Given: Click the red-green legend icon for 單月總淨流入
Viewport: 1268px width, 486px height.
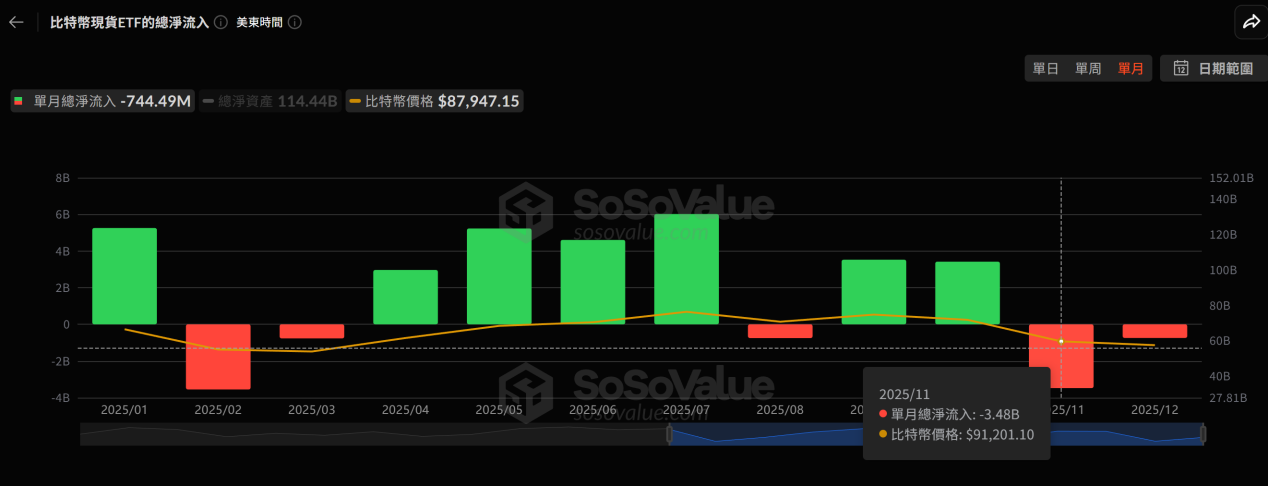Looking at the screenshot, I should point(19,101).
